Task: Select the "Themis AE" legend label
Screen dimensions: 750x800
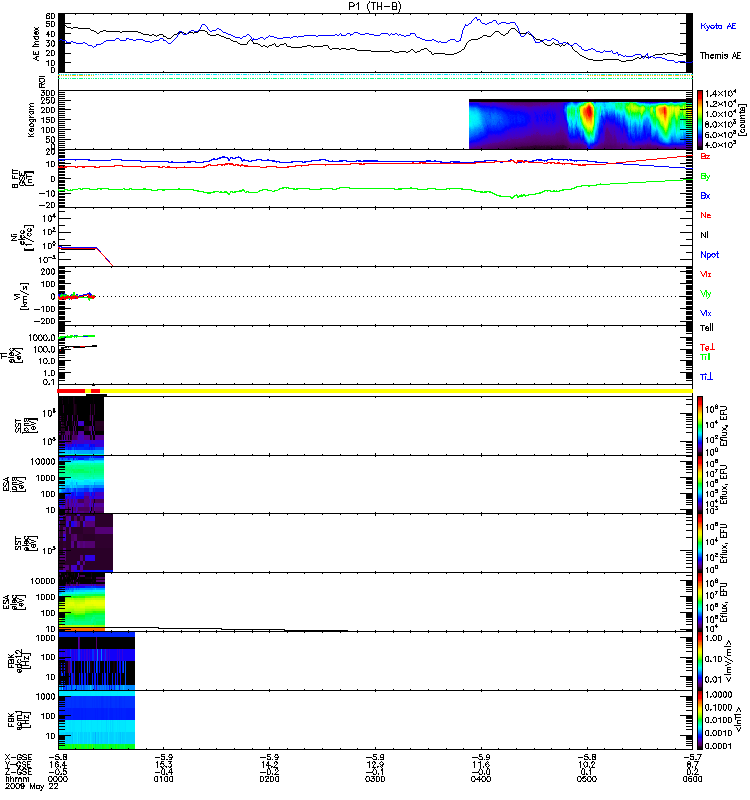Action: coord(720,56)
